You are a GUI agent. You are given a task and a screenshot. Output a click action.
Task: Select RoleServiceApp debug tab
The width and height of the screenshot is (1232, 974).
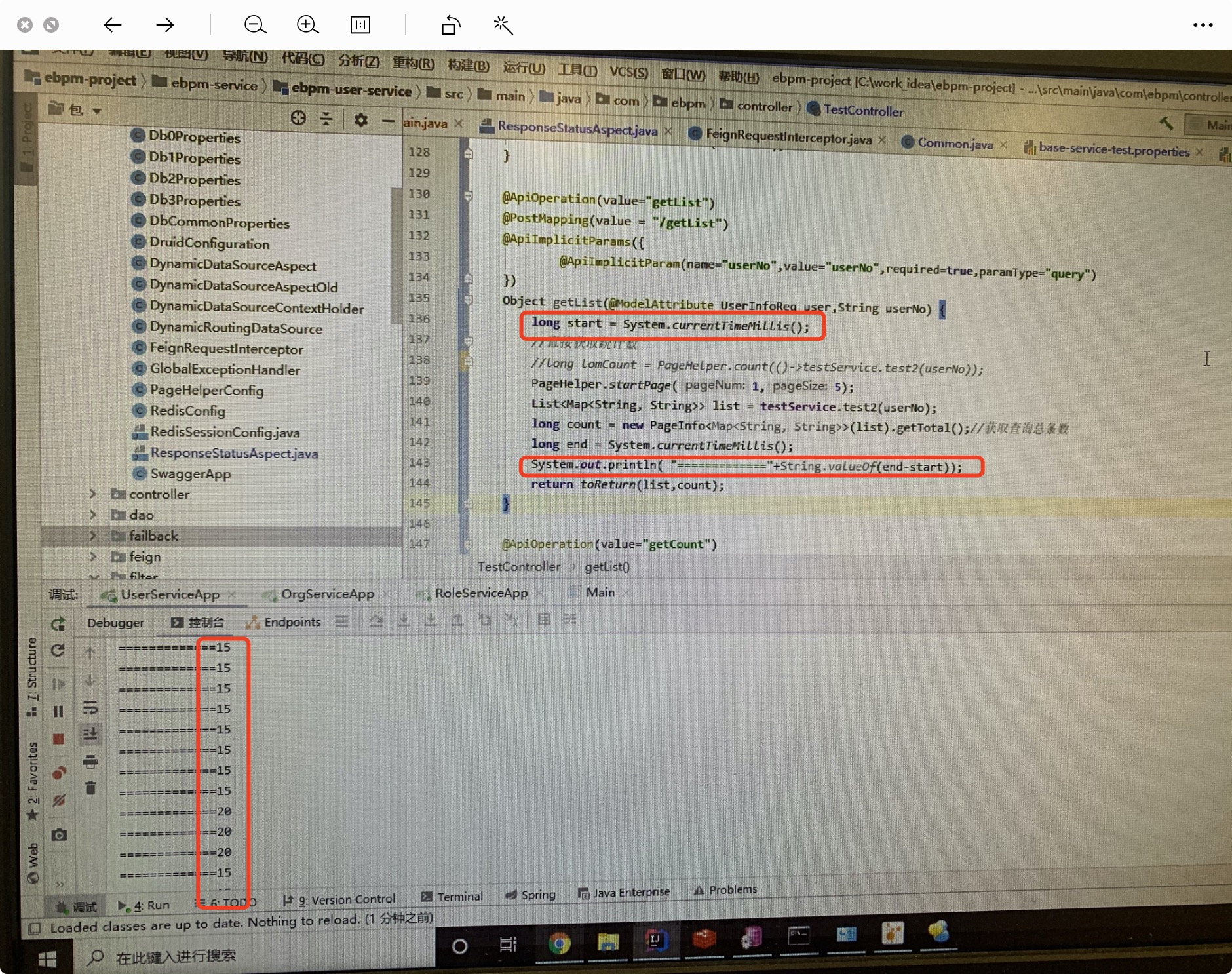[481, 593]
